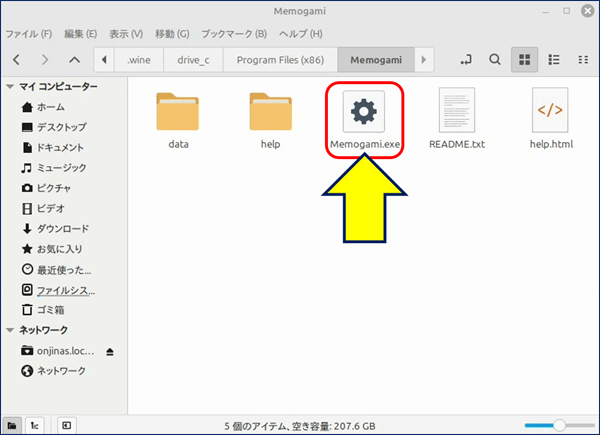Switch to list view
Viewport: 600px width, 435px height.
(x=554, y=60)
